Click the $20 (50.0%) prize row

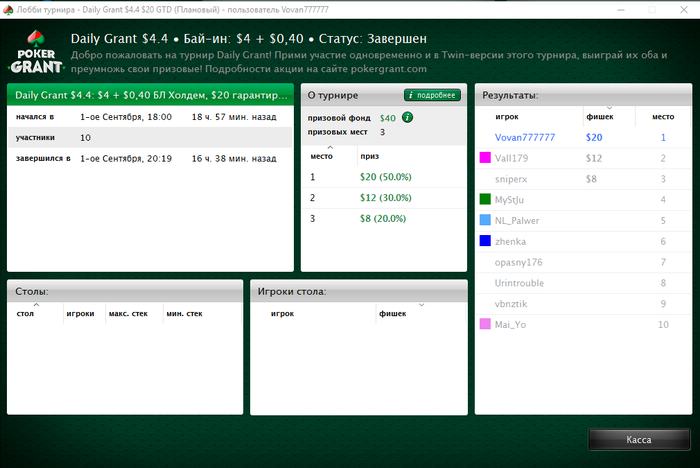(384, 177)
